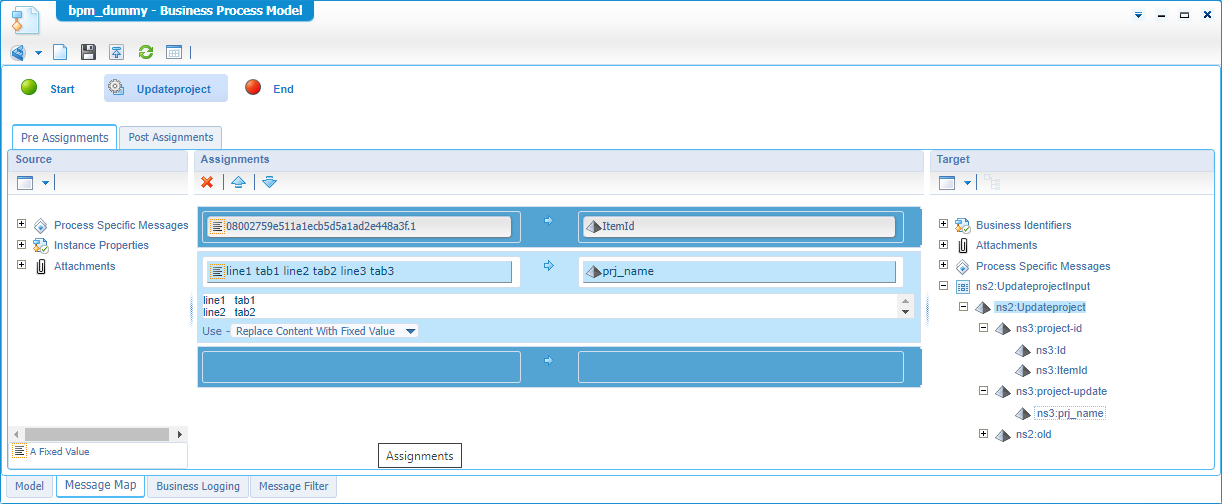Save the model using the floppy disk icon
Image resolution: width=1222 pixels, height=504 pixels.
coord(88,52)
